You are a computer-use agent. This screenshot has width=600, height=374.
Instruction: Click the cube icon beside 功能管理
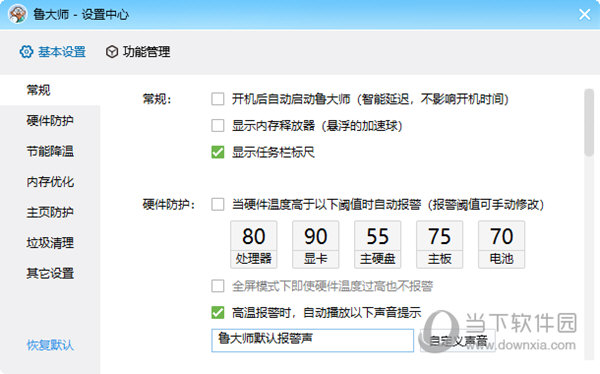point(112,52)
